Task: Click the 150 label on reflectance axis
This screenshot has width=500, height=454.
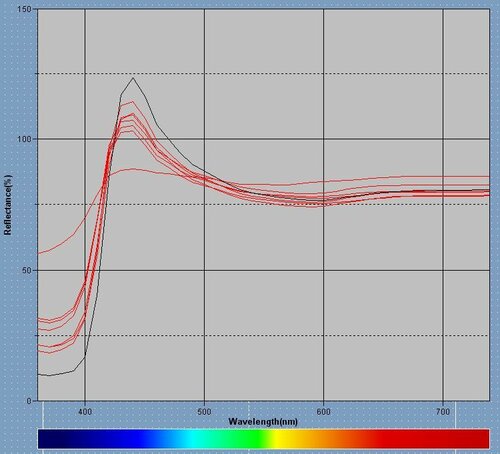Action: click(x=24, y=9)
